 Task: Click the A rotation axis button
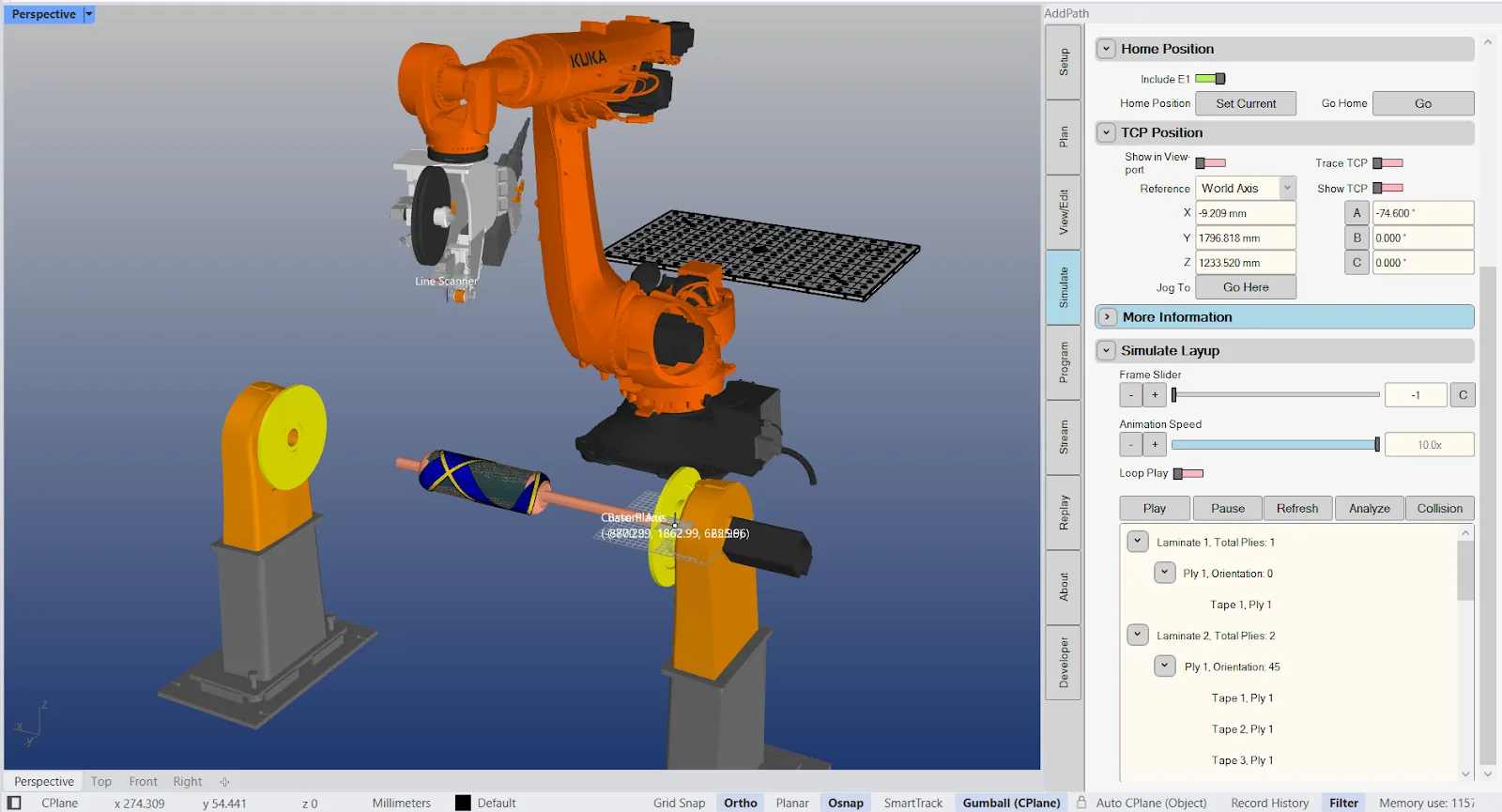[x=1356, y=213]
